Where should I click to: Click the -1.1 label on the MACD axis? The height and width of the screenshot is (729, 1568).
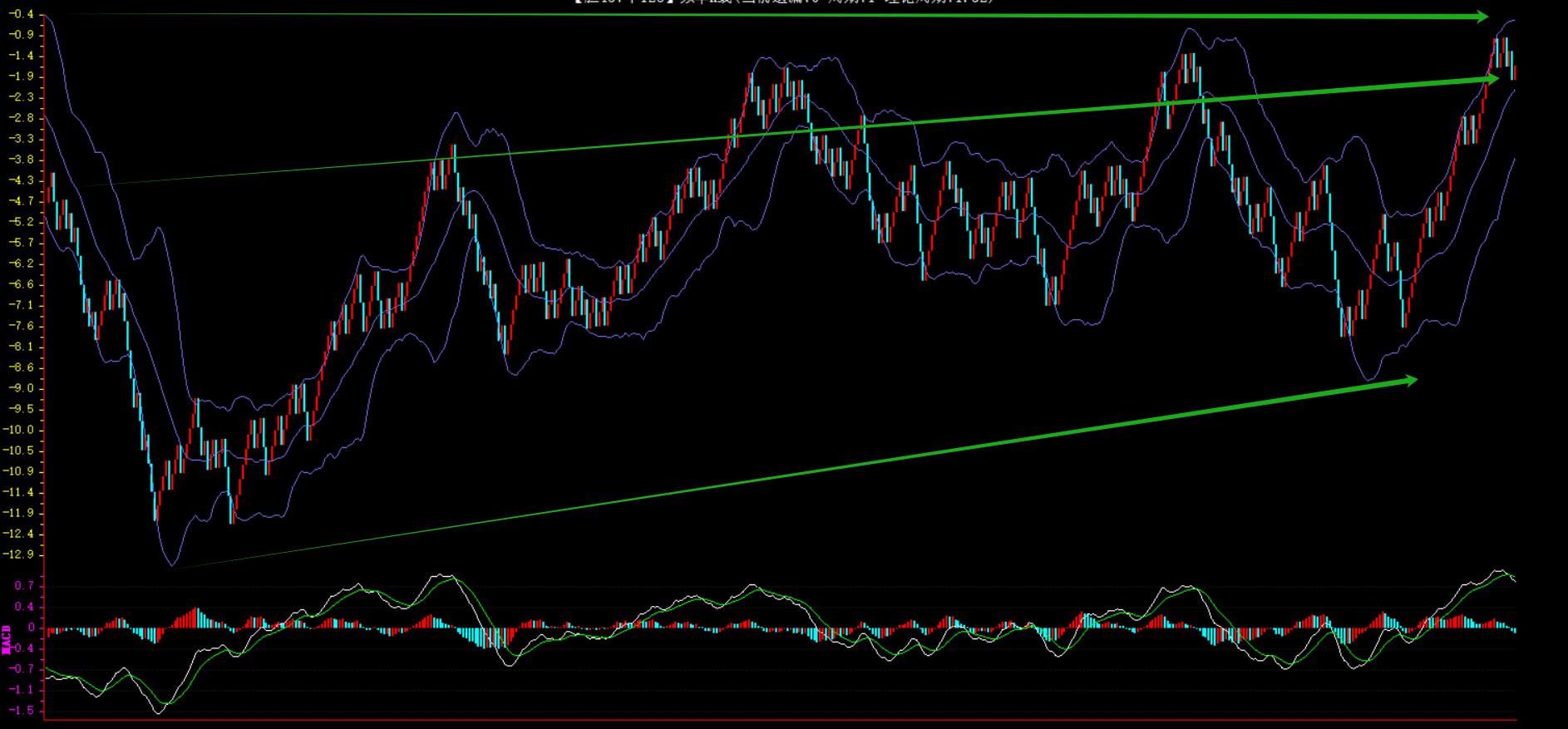[23, 690]
